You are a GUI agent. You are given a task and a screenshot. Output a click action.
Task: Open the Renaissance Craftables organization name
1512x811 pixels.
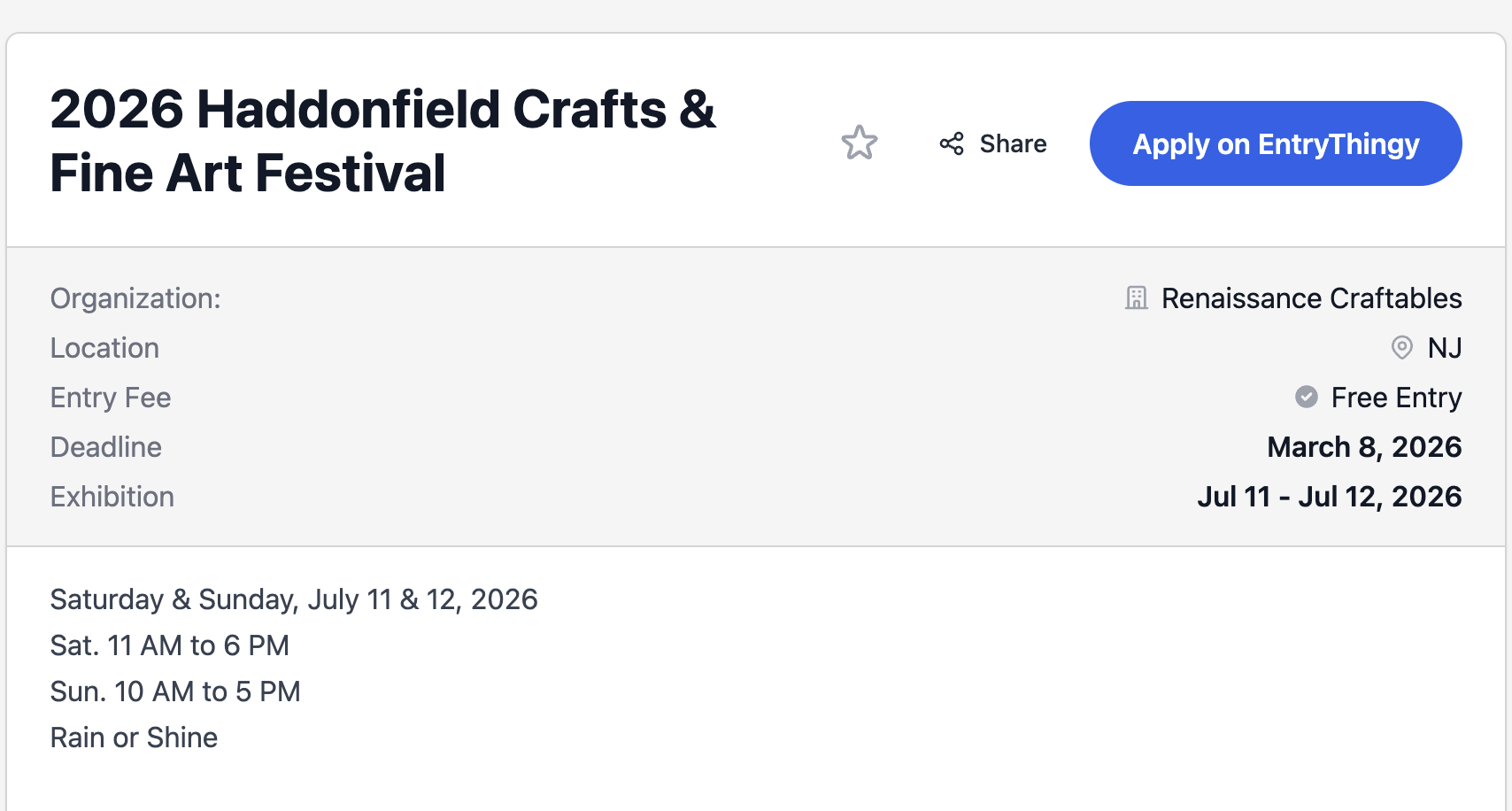(x=1311, y=298)
